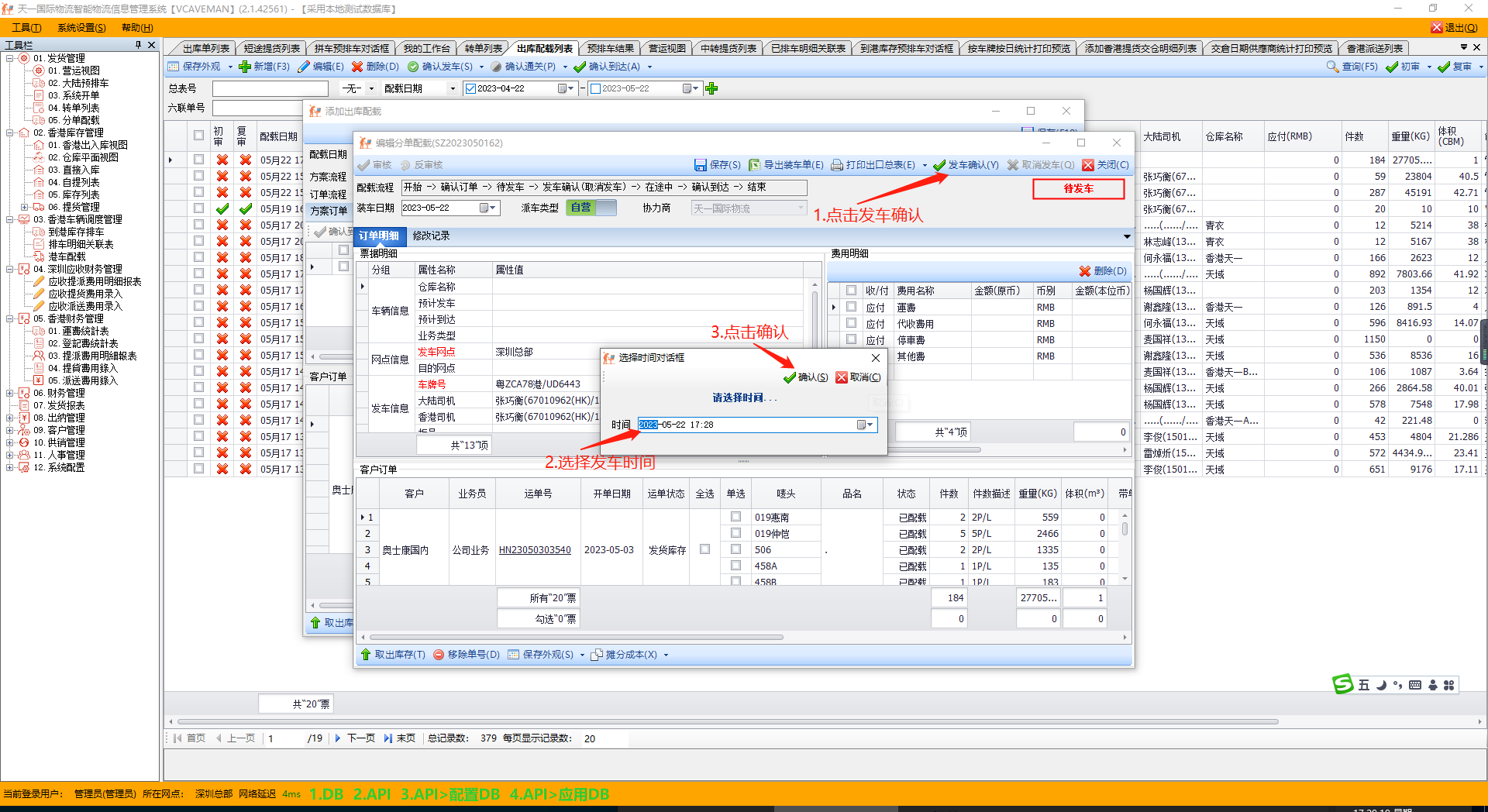Click 查询(F5) magnifier icon in toolbar
The height and width of the screenshot is (812, 1488).
[1332, 67]
